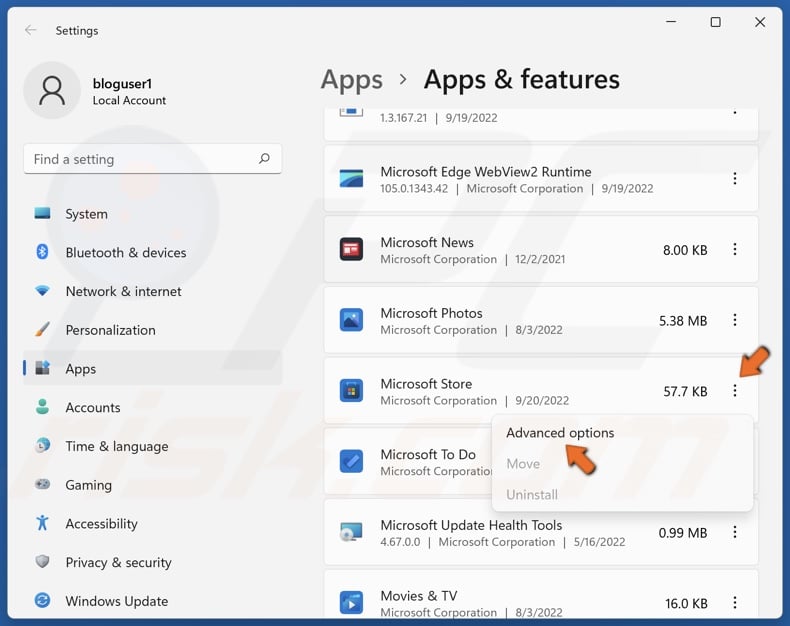Choose Move in the context menu
The width and height of the screenshot is (790, 626).
pos(622,464)
